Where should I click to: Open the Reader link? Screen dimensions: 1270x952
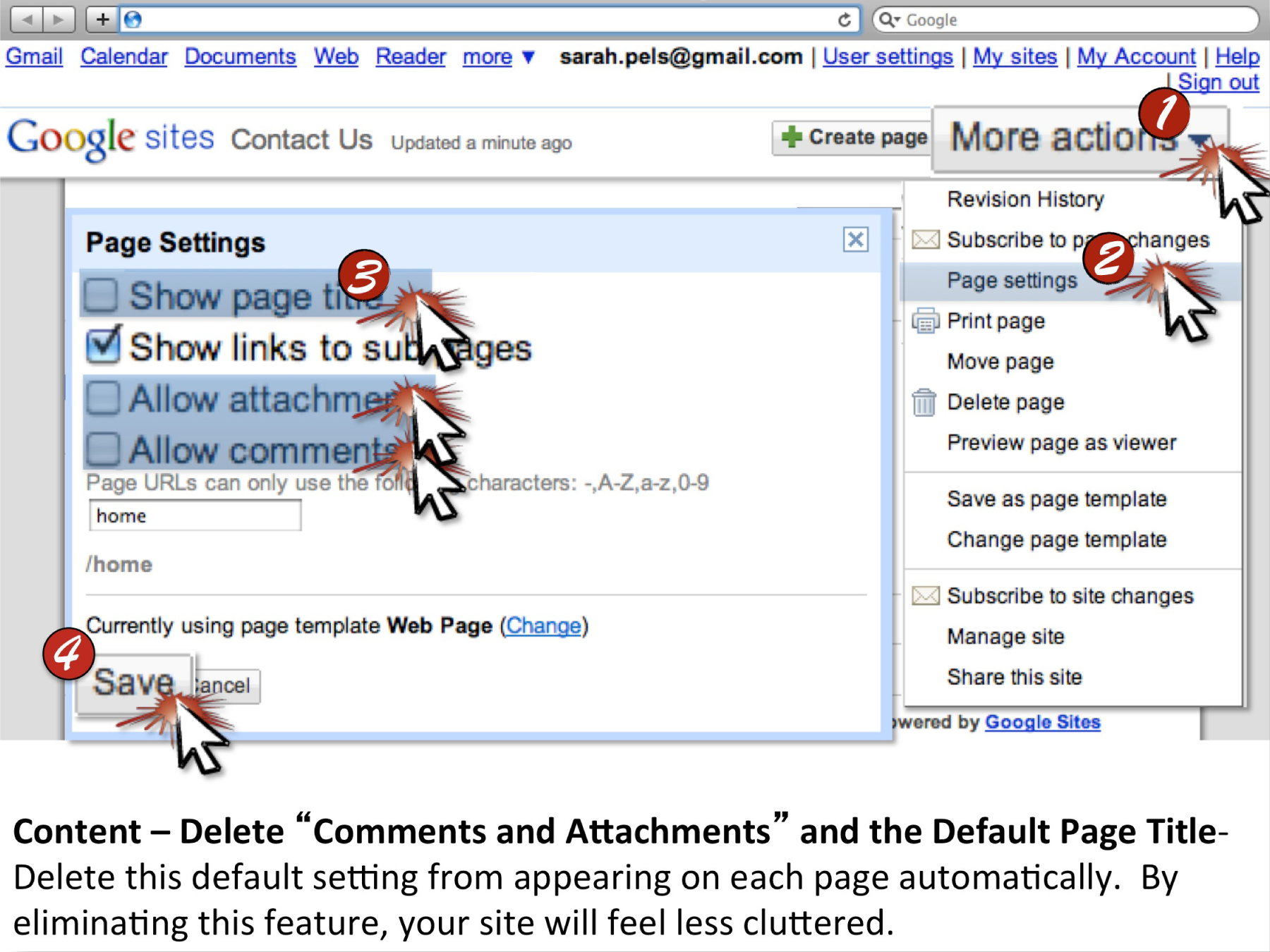tap(411, 56)
